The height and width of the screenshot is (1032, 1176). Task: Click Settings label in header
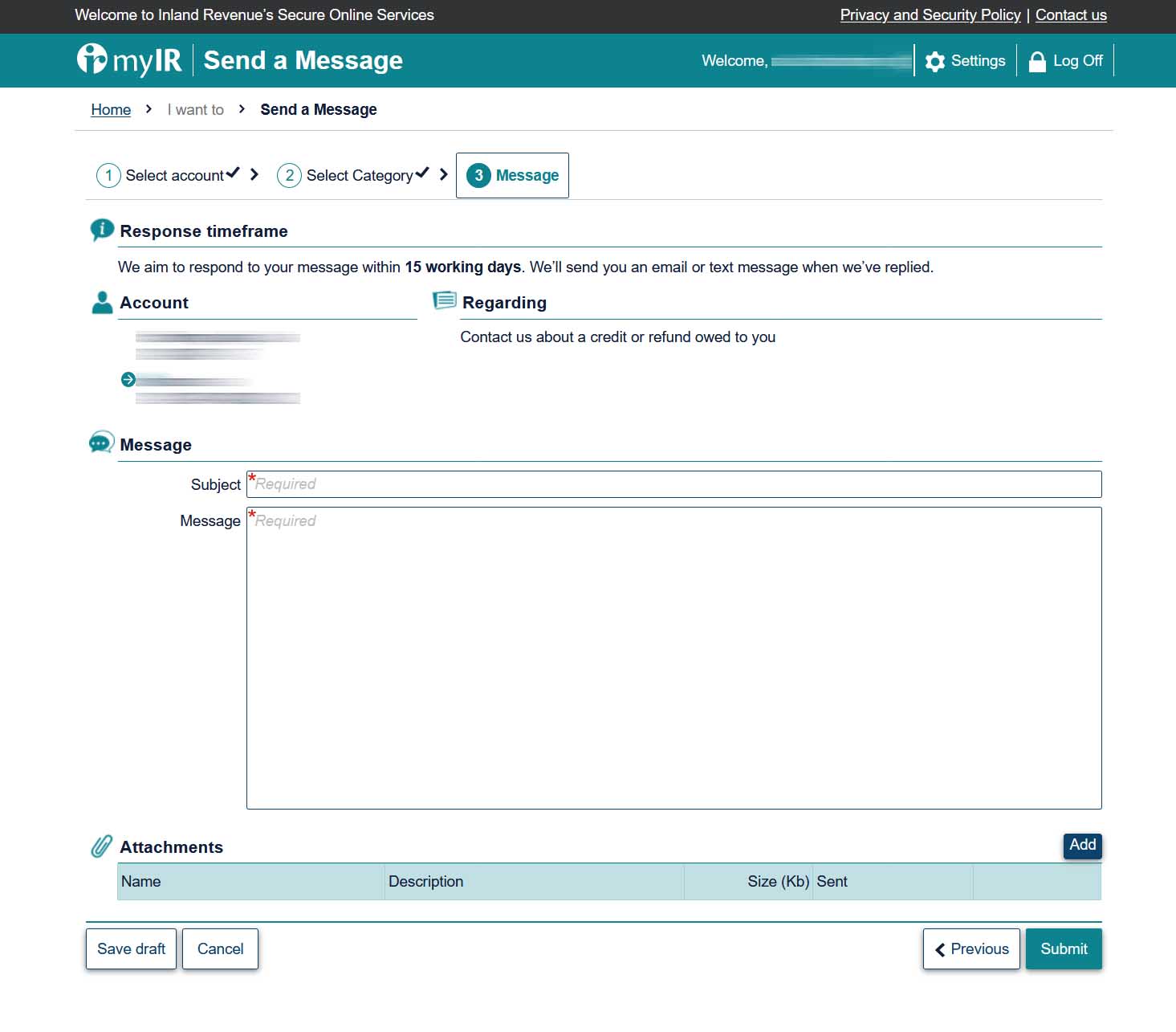coord(978,61)
